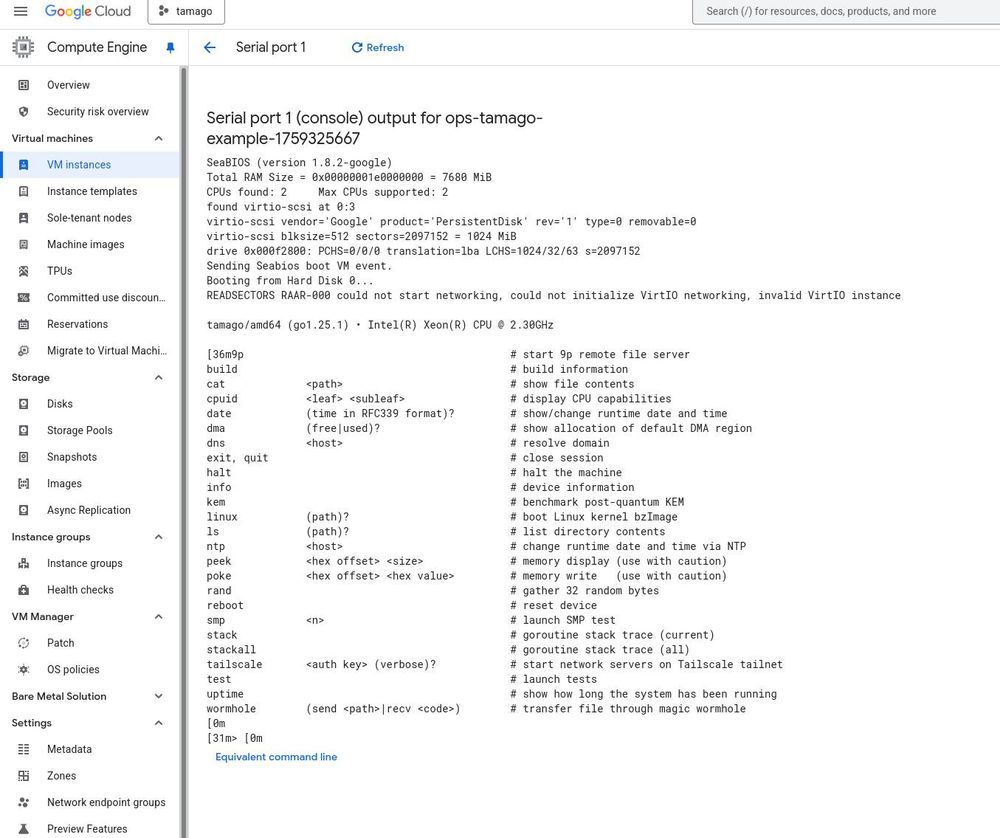Open the hamburger navigation menu
This screenshot has width=1000, height=838.
[20, 11]
